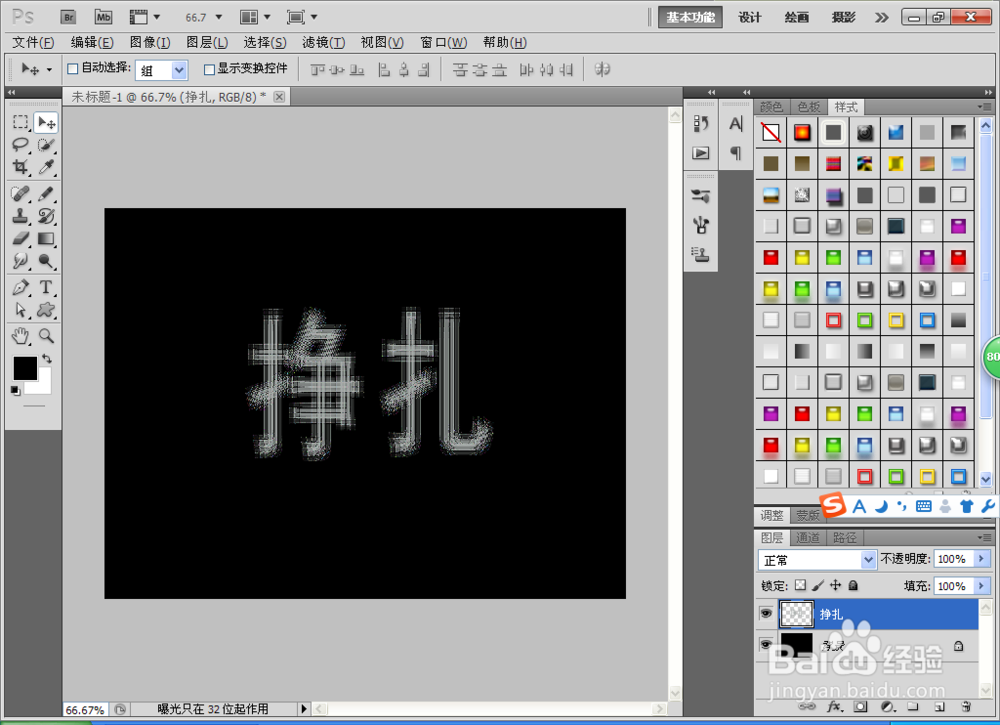Image resolution: width=1000 pixels, height=725 pixels.
Task: Select the Custom Shape tool
Action: tap(46, 310)
